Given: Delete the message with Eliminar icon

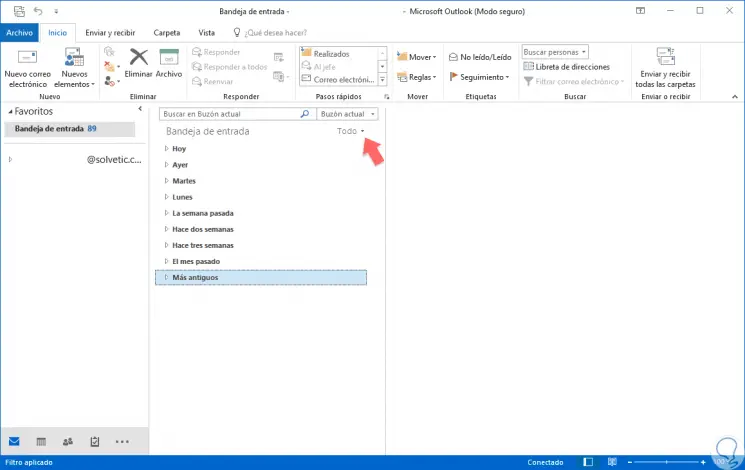Looking at the screenshot, I should point(139,64).
